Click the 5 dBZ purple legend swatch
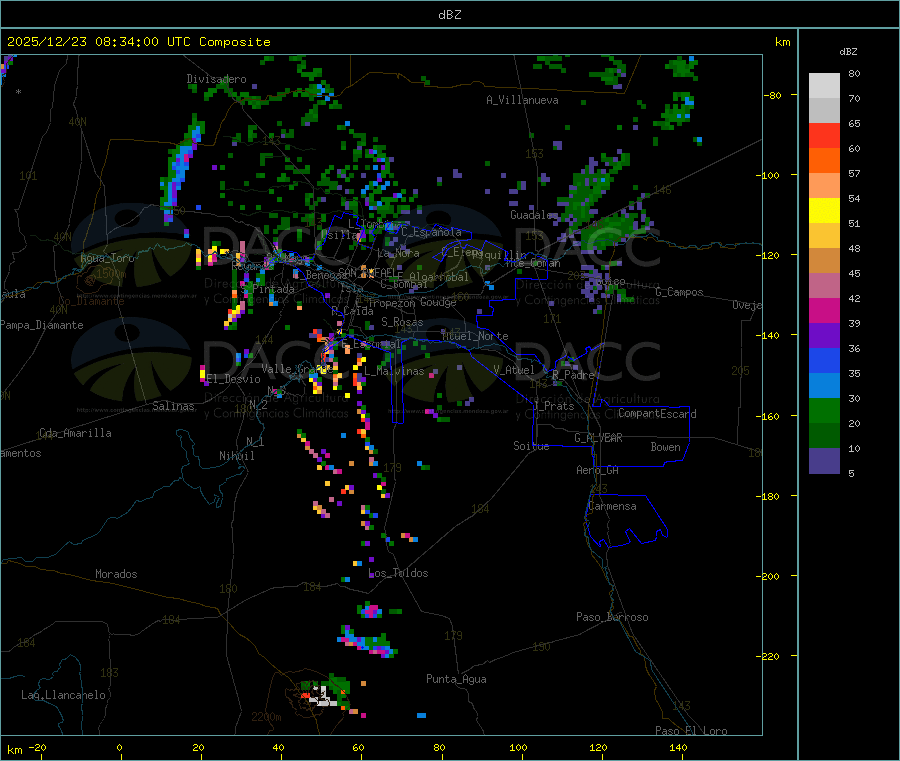The height and width of the screenshot is (761, 900). click(824, 461)
